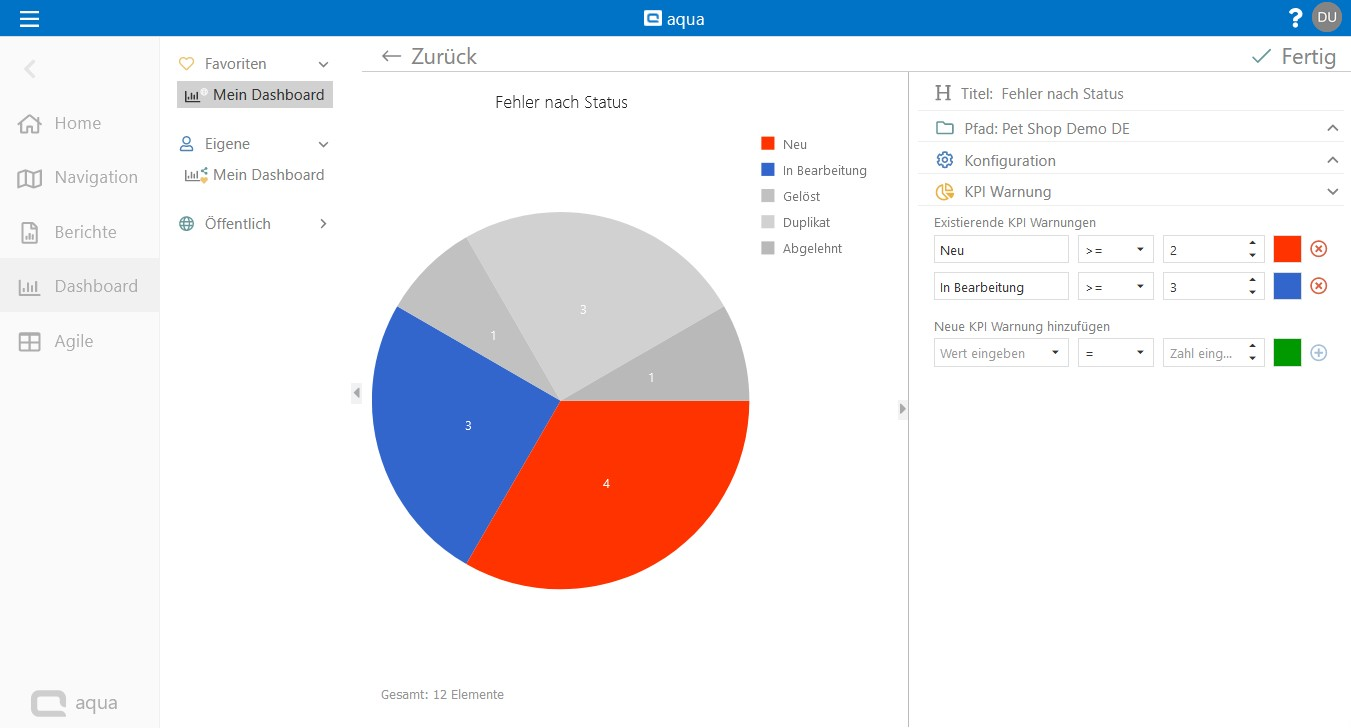Toggle 'Gelöst' legend entry in chart
The image size is (1351, 728).
tap(800, 197)
